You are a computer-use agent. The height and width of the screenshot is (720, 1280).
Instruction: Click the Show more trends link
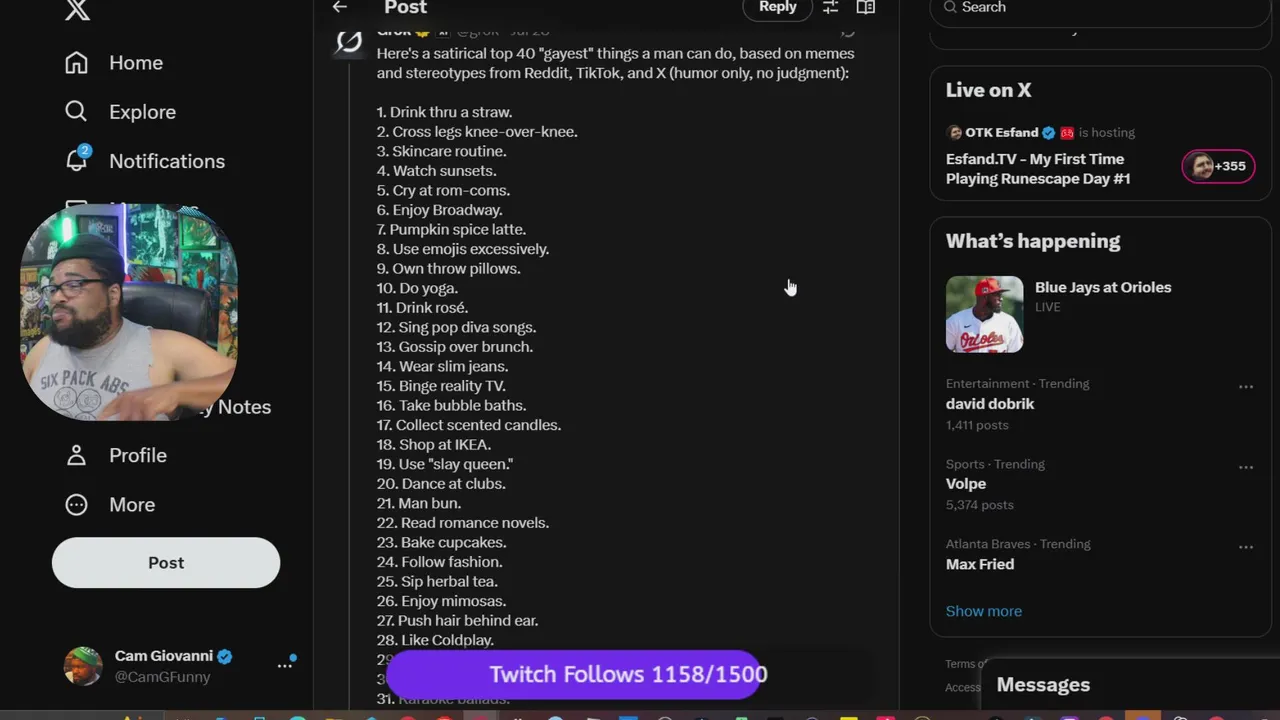984,611
